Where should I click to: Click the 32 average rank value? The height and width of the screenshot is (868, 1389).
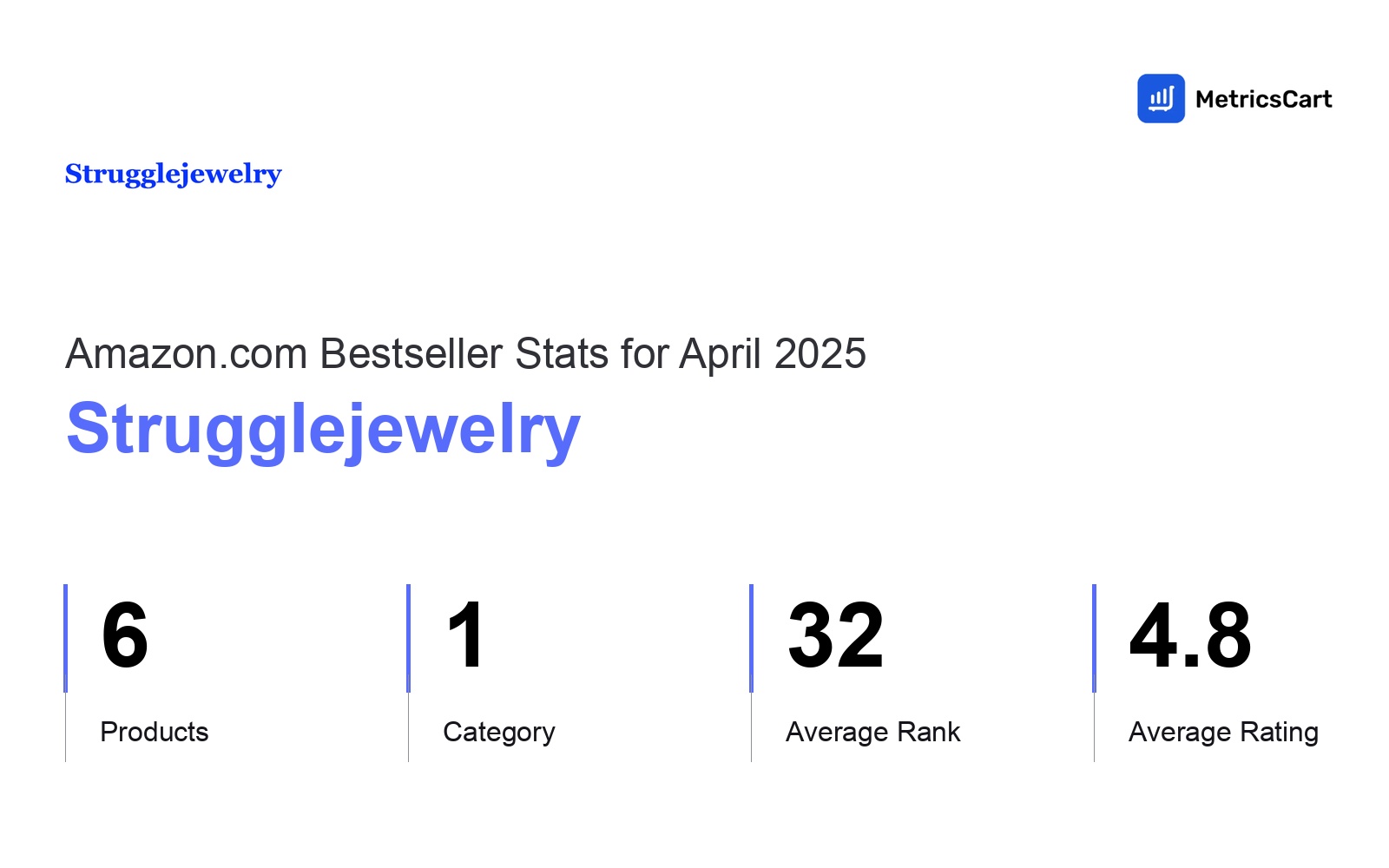coord(835,636)
